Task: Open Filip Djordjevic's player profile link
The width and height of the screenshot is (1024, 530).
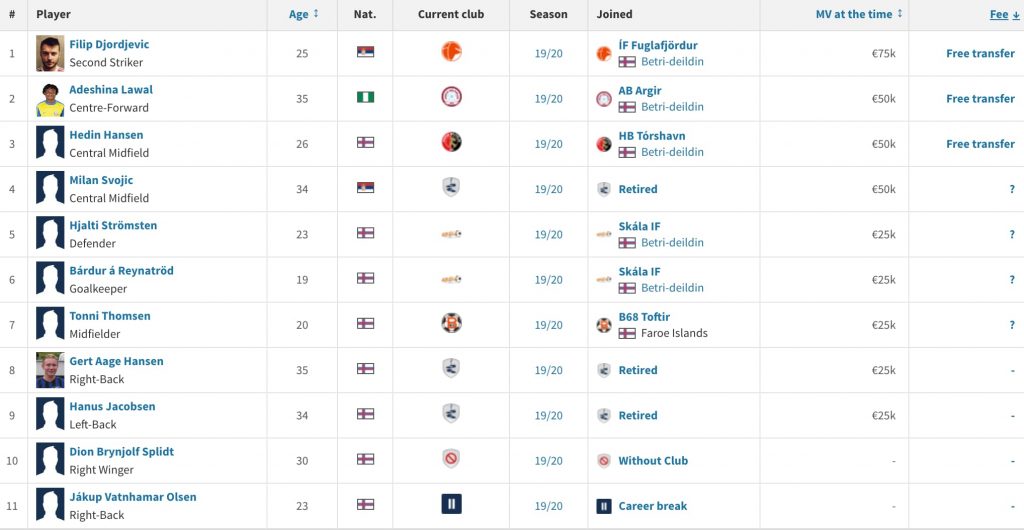Action: tap(109, 44)
